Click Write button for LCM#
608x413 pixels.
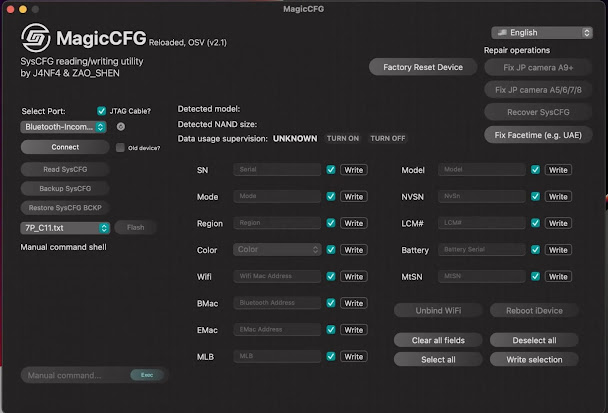(558, 223)
